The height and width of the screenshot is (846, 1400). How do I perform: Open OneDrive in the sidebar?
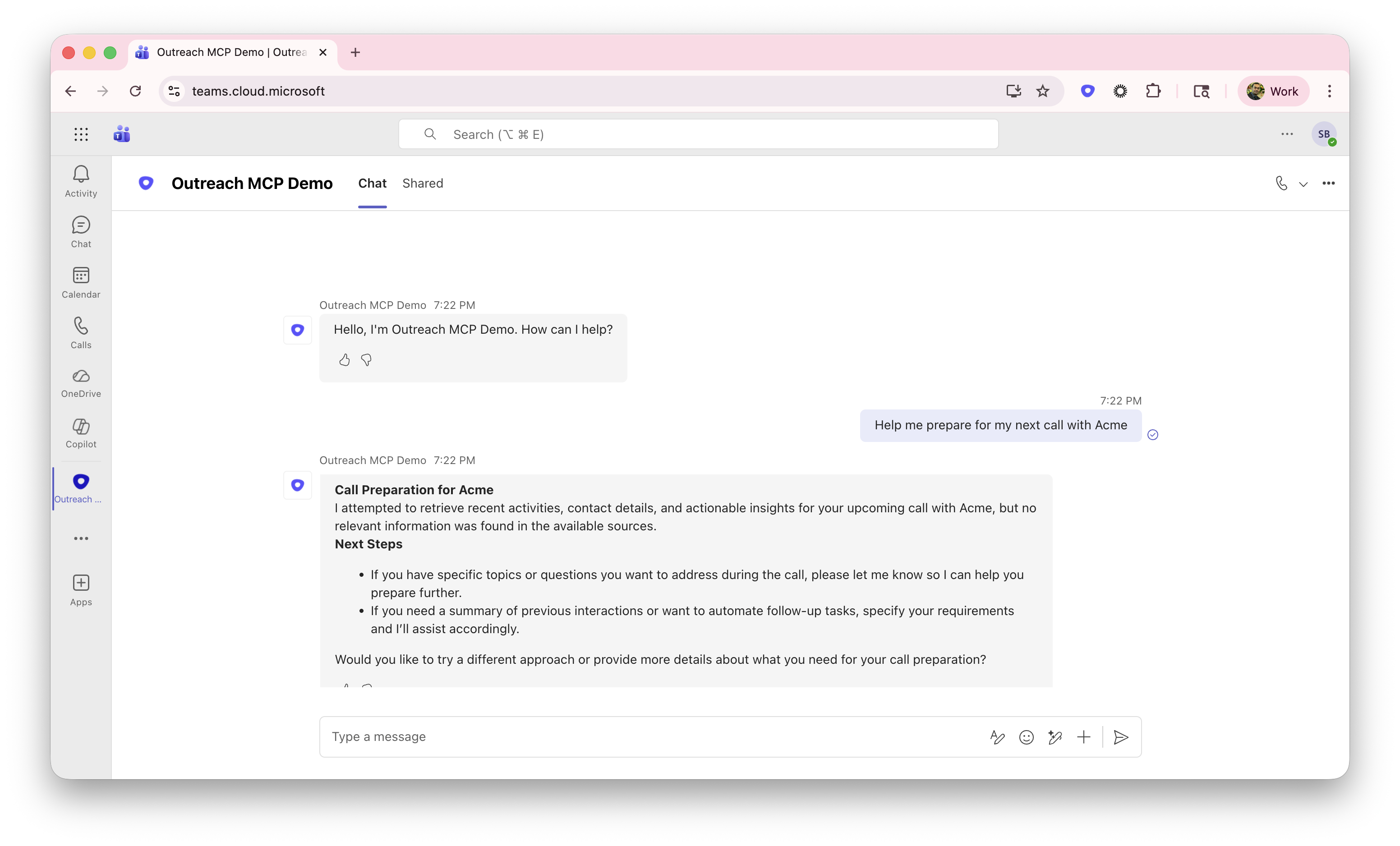pyautogui.click(x=81, y=383)
